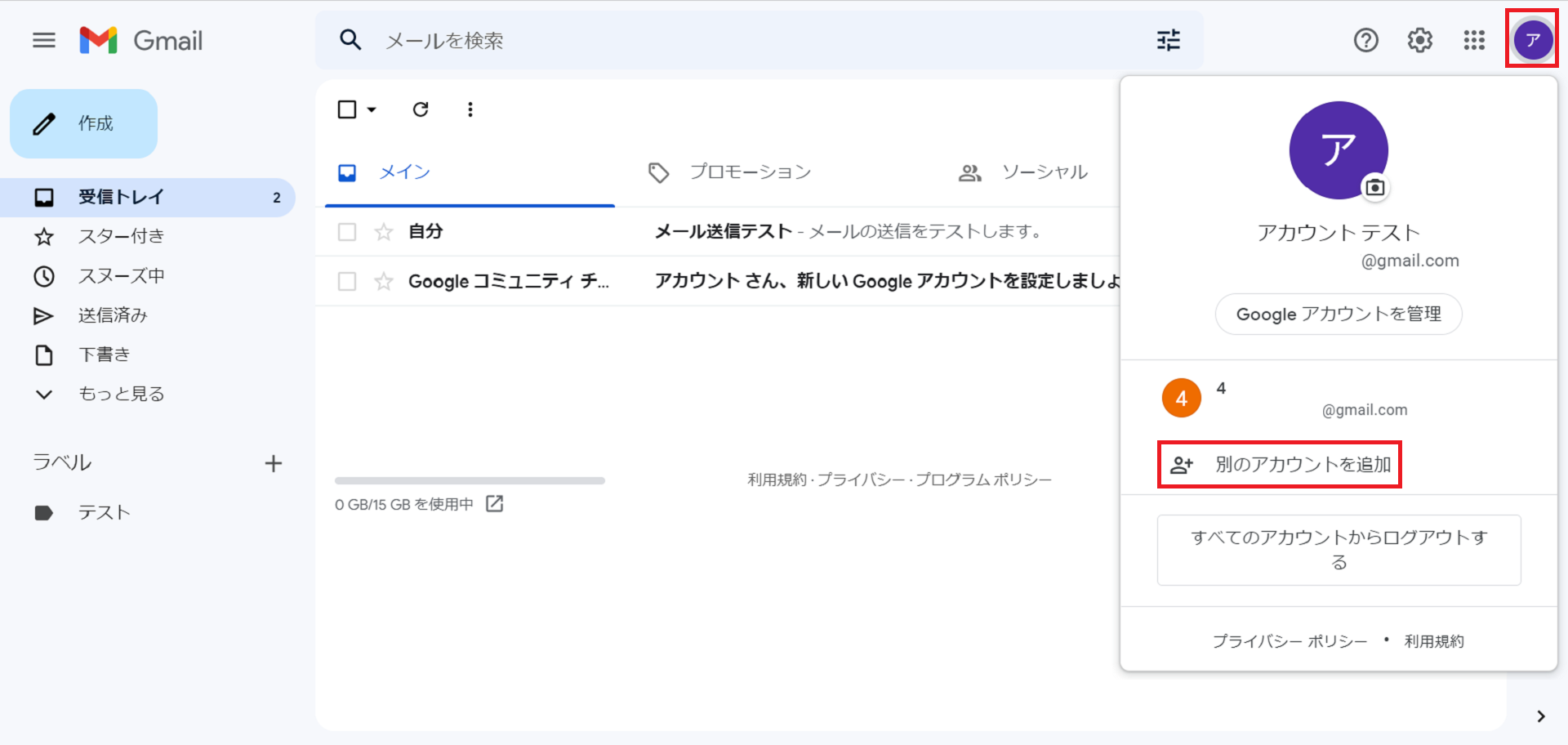Open the three-dot more options menu
The width and height of the screenshot is (1568, 745).
pos(470,109)
